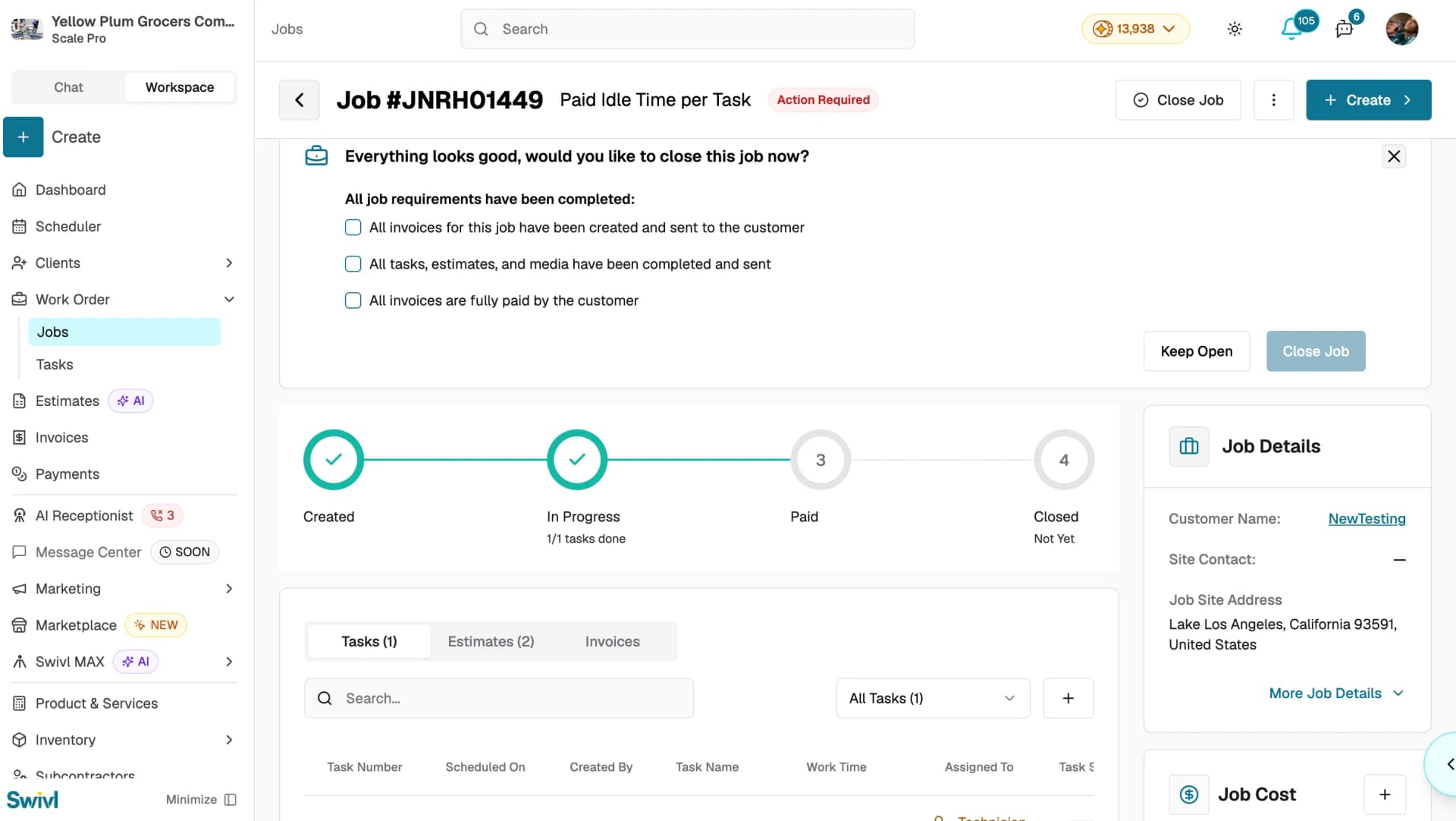This screenshot has height=821, width=1456.
Task: Open the NewTesting customer link
Action: tap(1367, 519)
